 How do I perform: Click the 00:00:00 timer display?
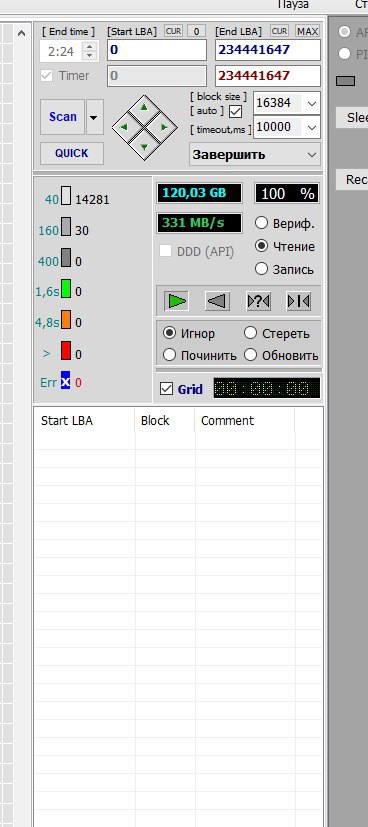[x=266, y=389]
